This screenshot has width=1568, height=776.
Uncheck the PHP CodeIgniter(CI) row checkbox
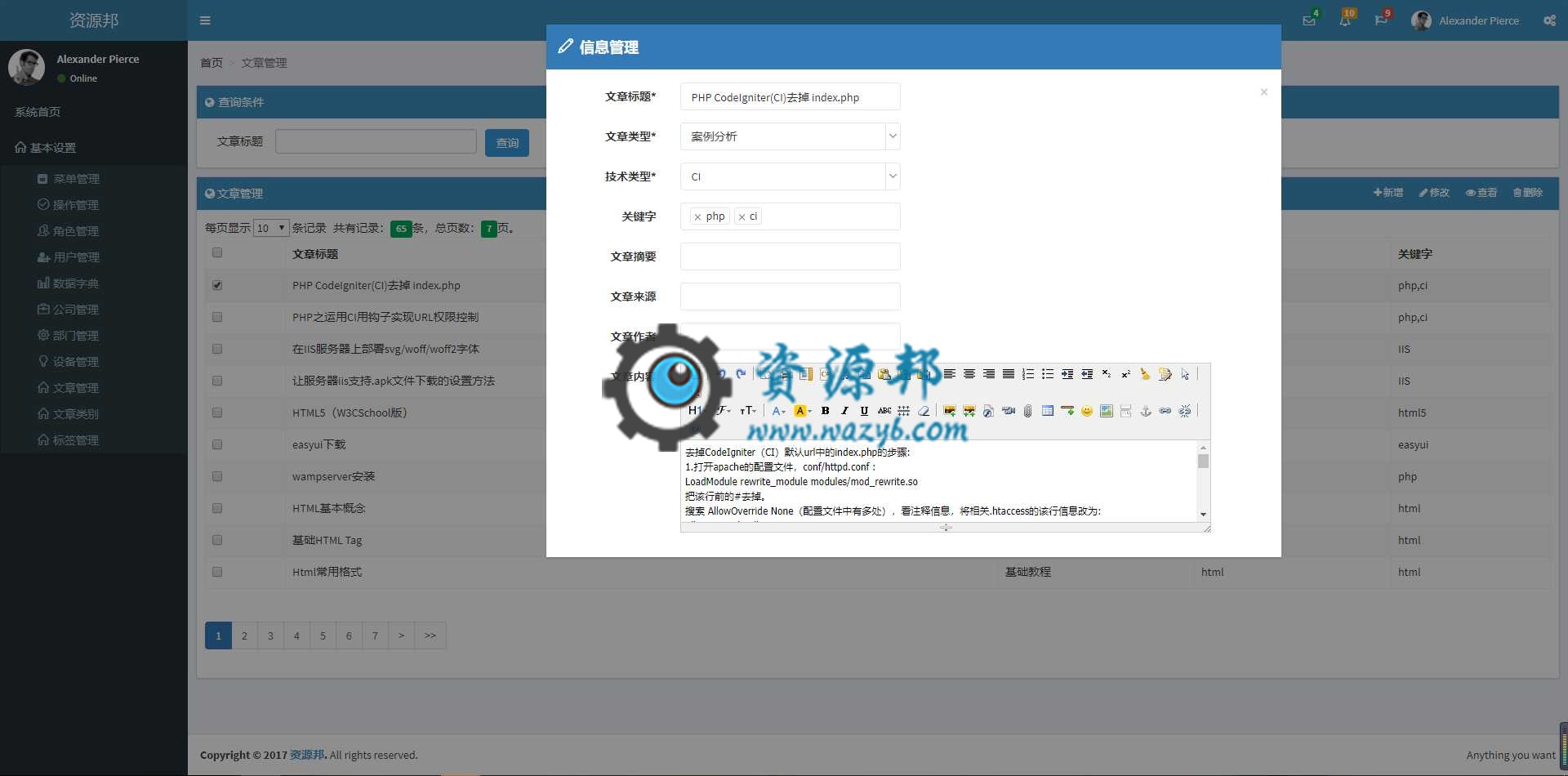coord(217,285)
